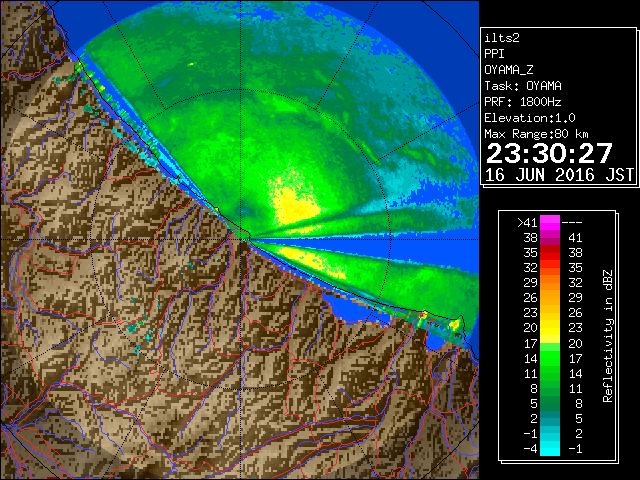Click the '---' upper bound legend label
Screen dimensions: 640x480
[572, 222]
